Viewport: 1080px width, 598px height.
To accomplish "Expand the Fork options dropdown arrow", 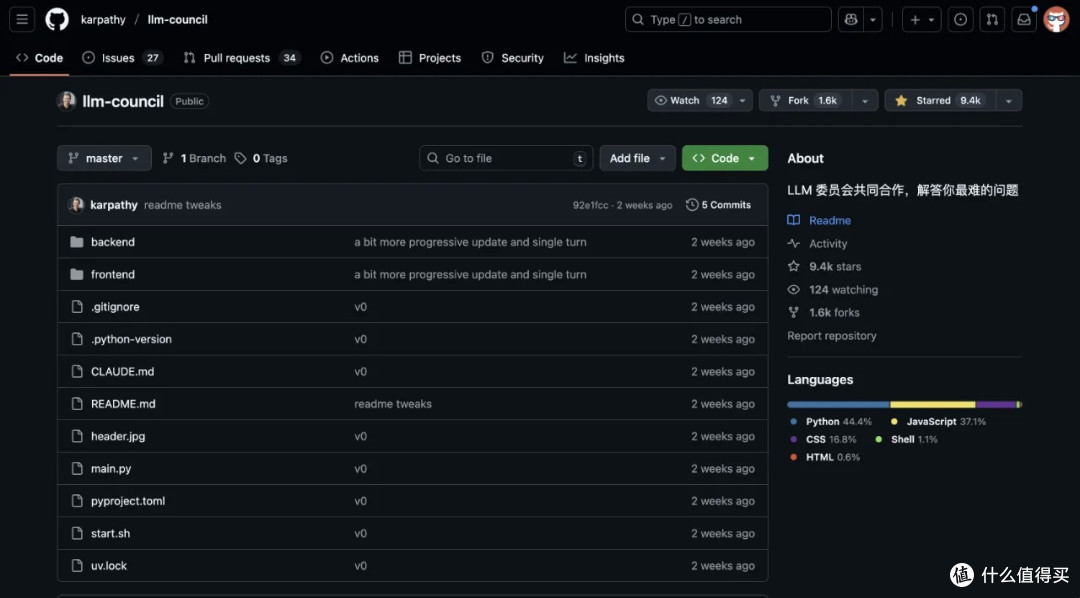I will coord(865,101).
